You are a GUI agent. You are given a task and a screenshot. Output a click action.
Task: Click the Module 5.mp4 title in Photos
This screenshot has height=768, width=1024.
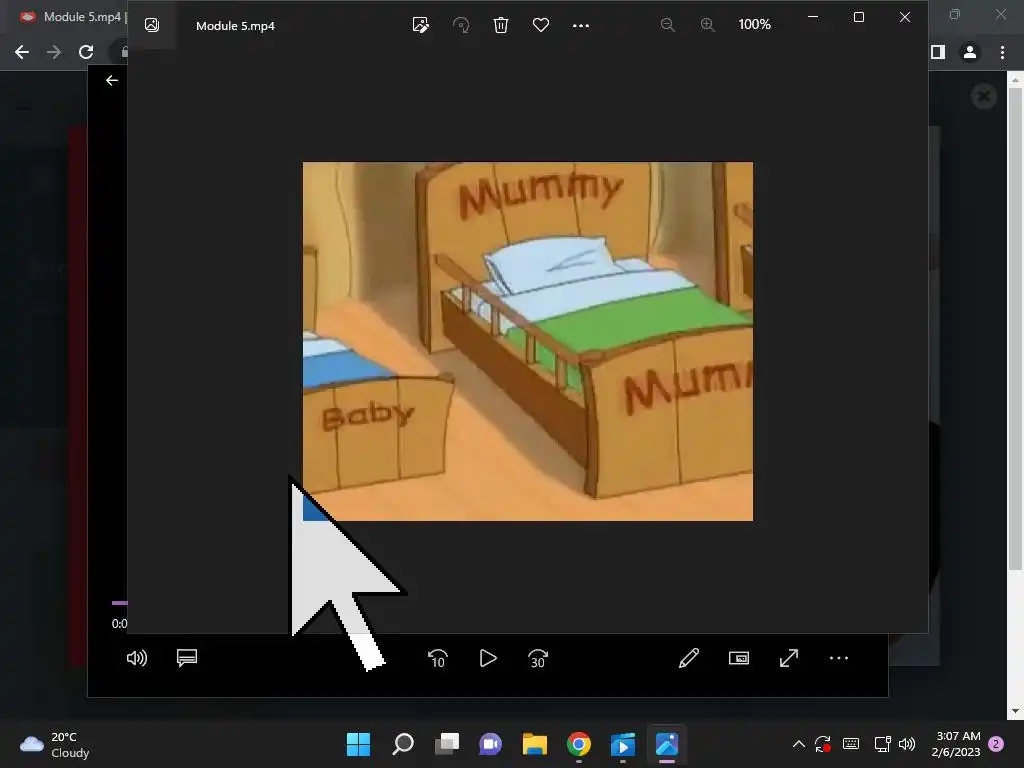point(235,26)
